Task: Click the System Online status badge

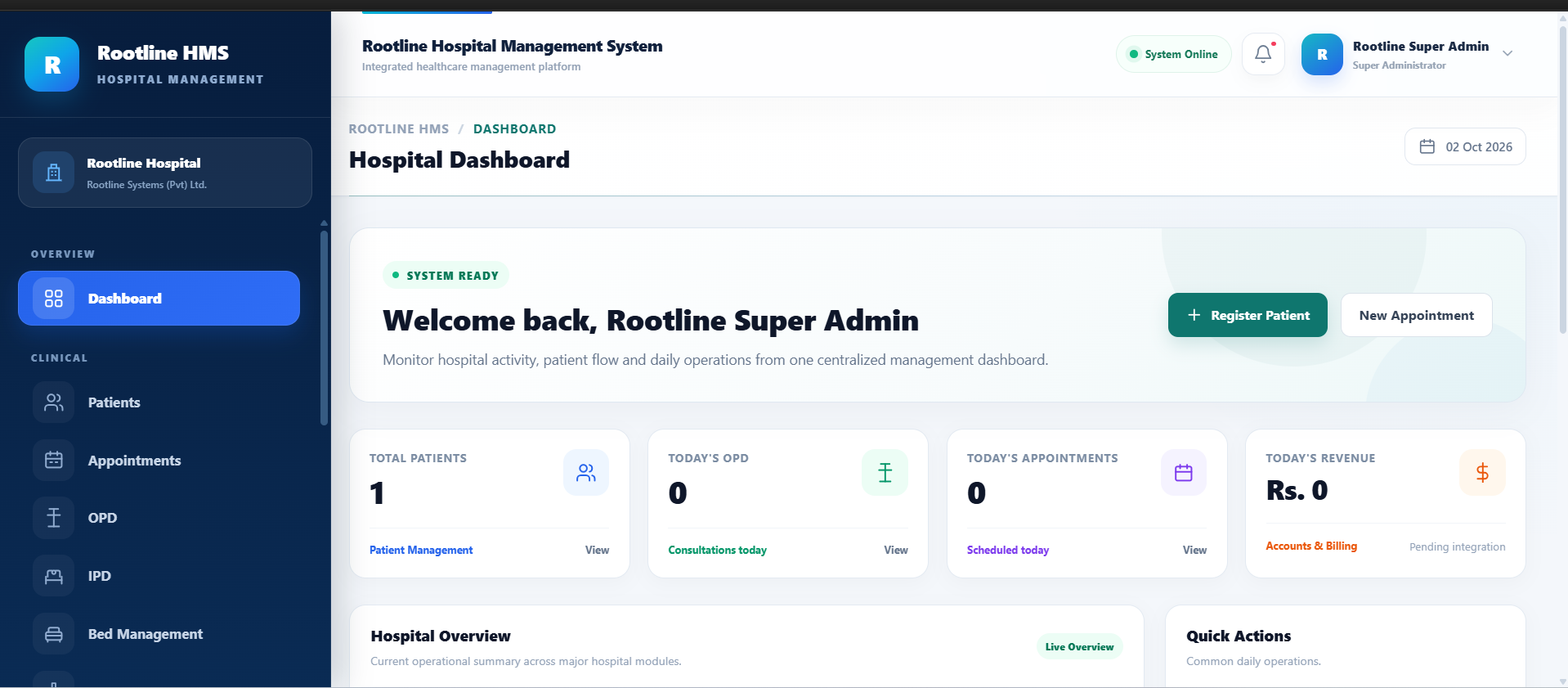Action: (x=1173, y=54)
